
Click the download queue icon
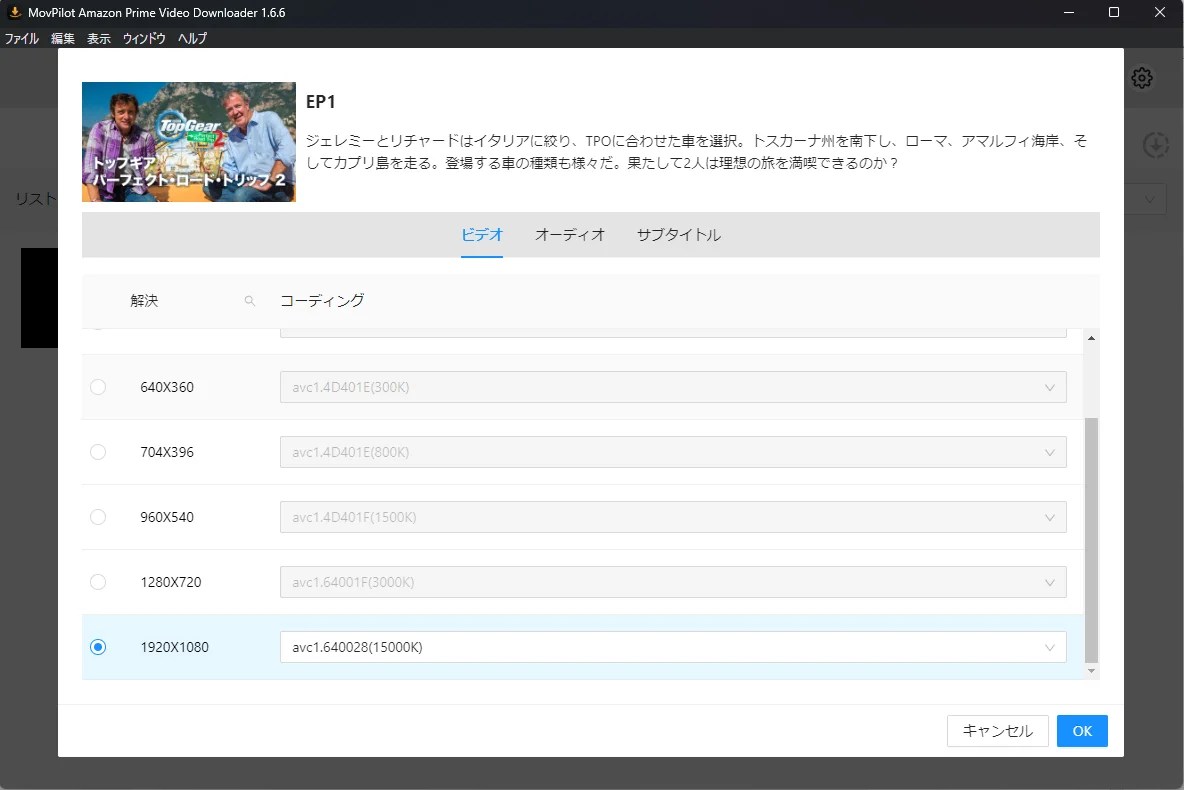tap(1155, 145)
